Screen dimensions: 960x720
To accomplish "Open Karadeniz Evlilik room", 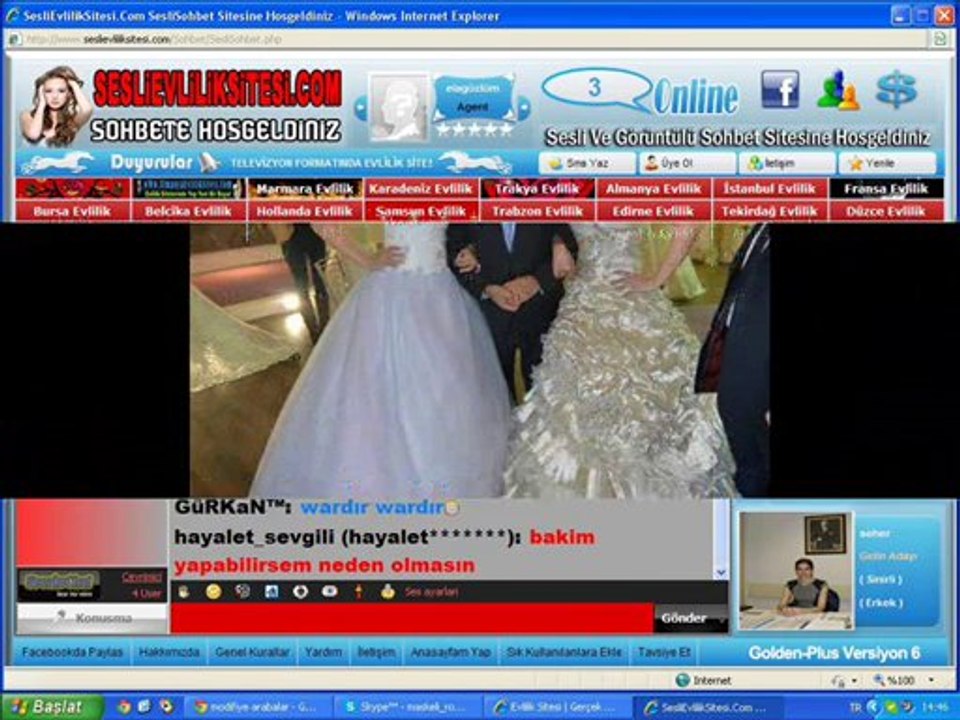I will pos(421,189).
